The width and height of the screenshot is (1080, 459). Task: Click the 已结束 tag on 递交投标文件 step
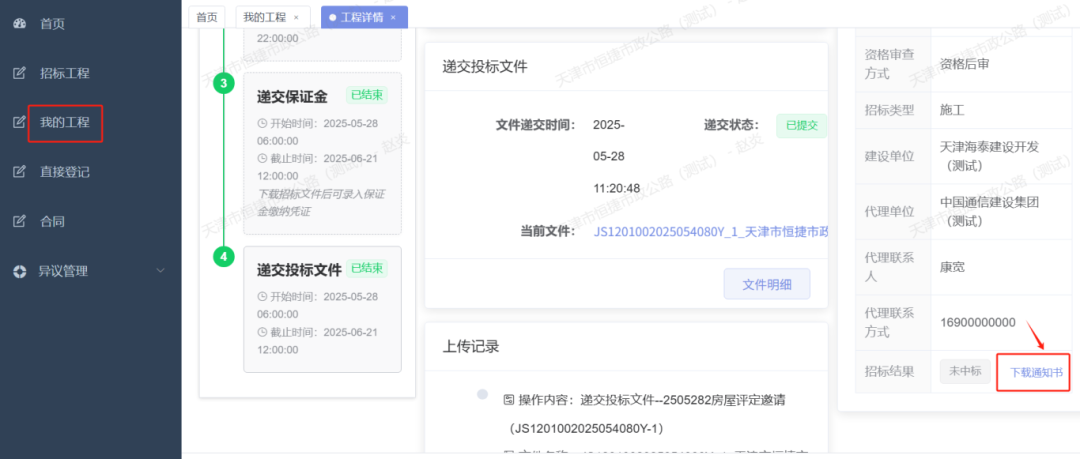[366, 268]
